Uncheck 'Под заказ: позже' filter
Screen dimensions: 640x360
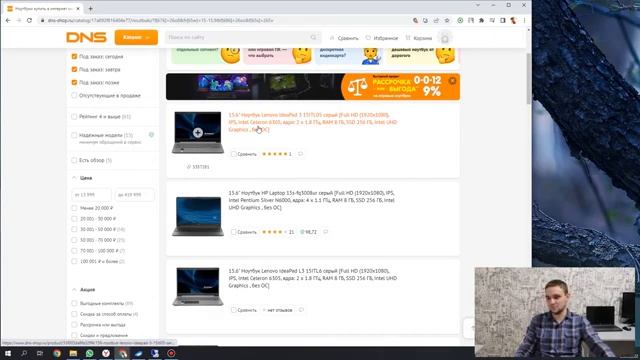pyautogui.click(x=74, y=82)
